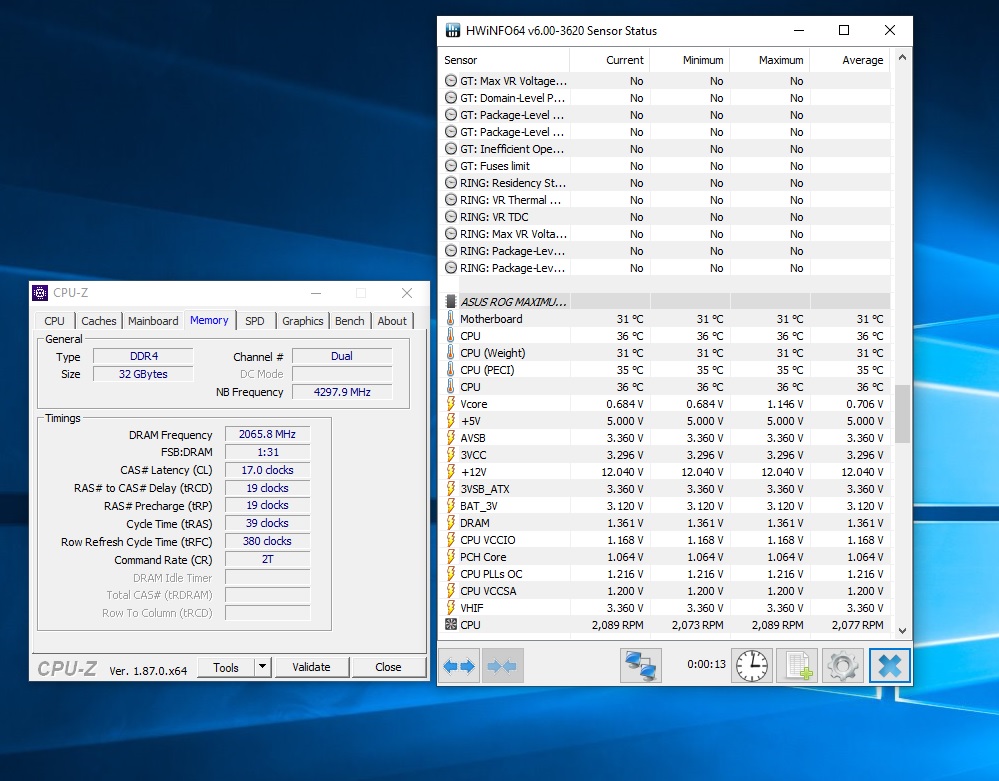Switch to the CPU tab in CPU-Z

coord(55,321)
